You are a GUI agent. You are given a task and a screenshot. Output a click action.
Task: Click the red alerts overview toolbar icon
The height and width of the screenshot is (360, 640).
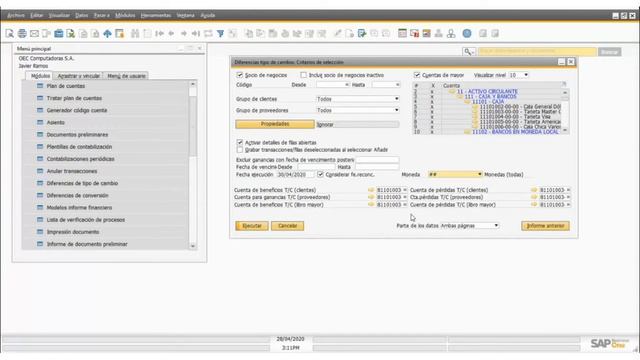point(415,33)
